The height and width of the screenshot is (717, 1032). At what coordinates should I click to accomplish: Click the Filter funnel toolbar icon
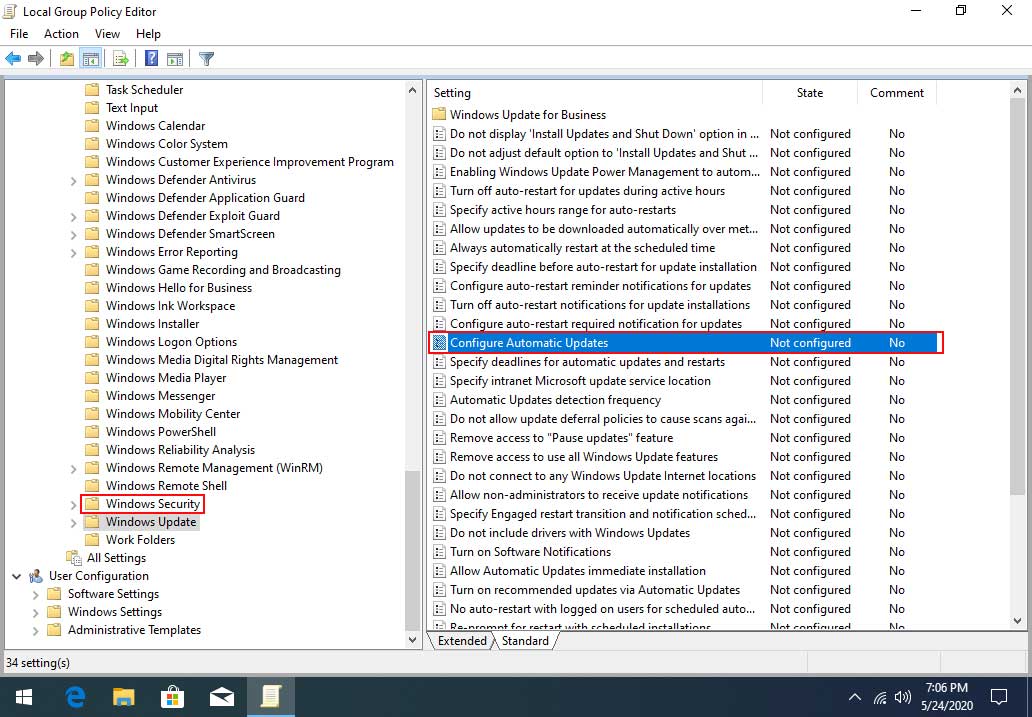click(x=206, y=59)
